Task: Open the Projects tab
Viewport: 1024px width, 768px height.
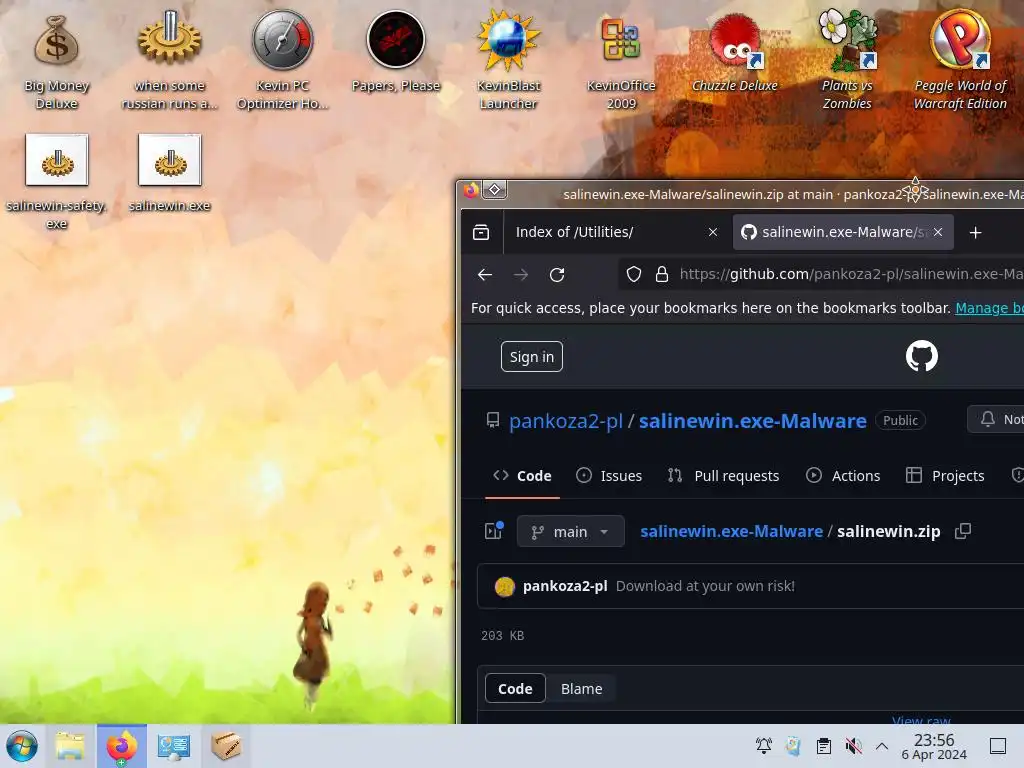Action: click(x=945, y=476)
